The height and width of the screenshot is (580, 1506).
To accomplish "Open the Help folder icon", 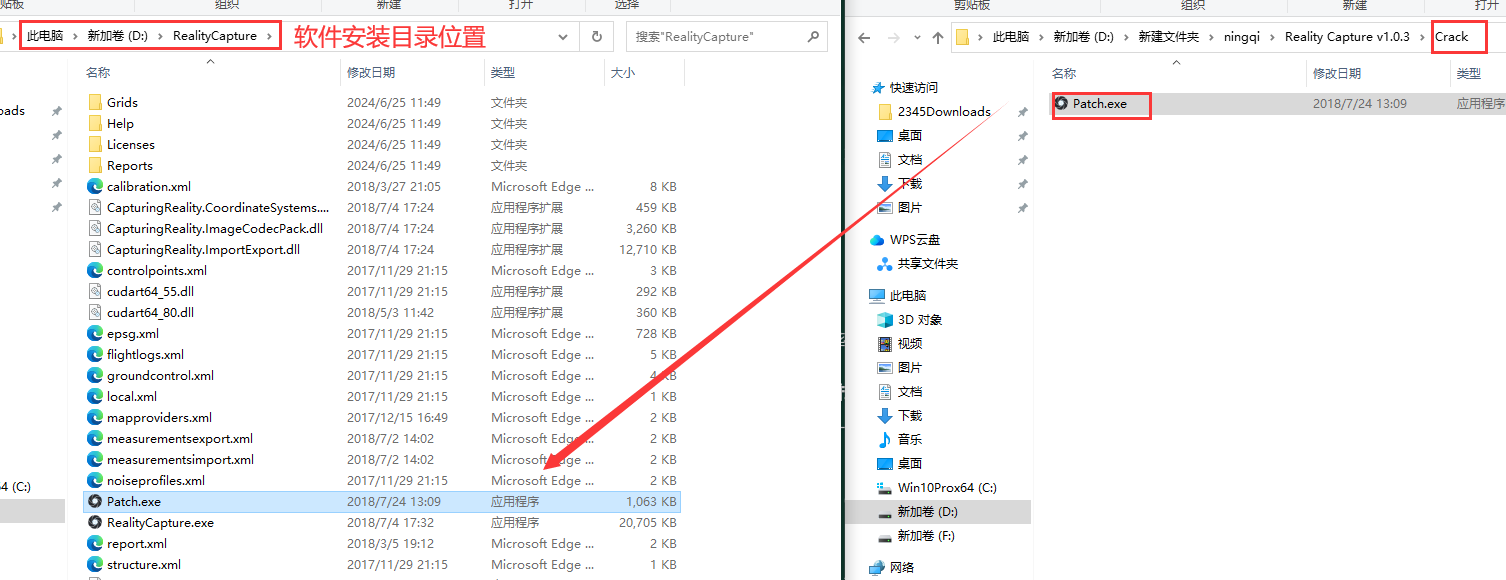I will (x=95, y=123).
